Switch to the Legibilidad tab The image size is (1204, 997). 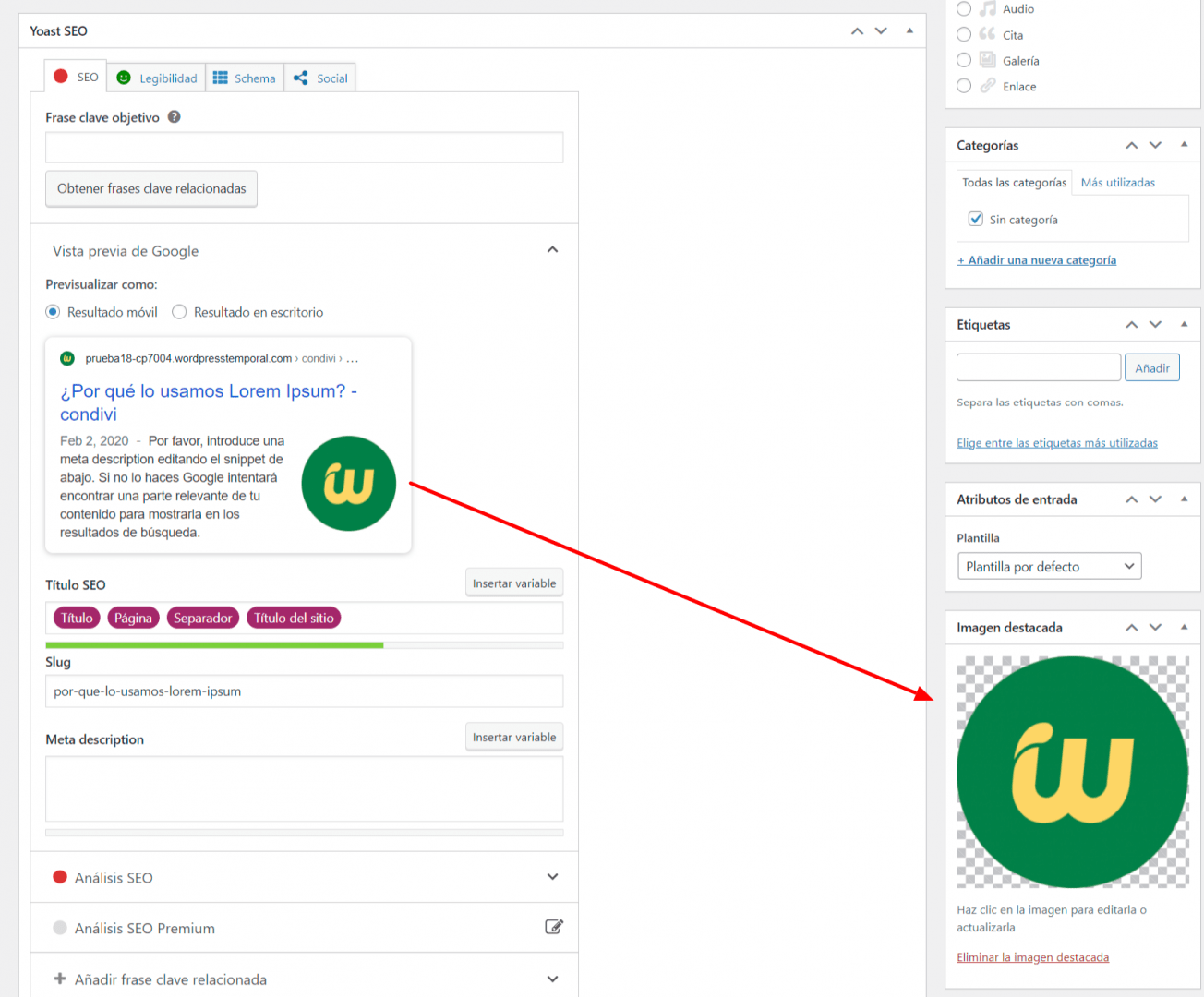157,78
